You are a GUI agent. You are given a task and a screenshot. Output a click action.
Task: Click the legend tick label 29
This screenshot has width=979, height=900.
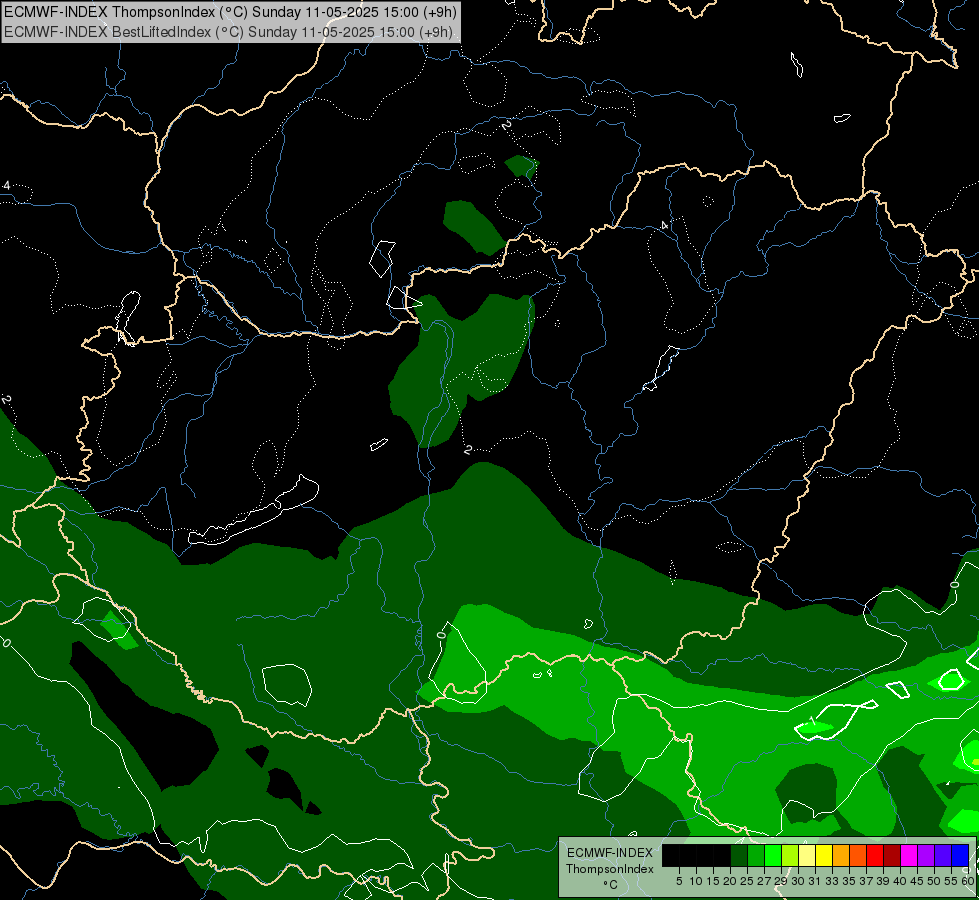tap(781, 881)
